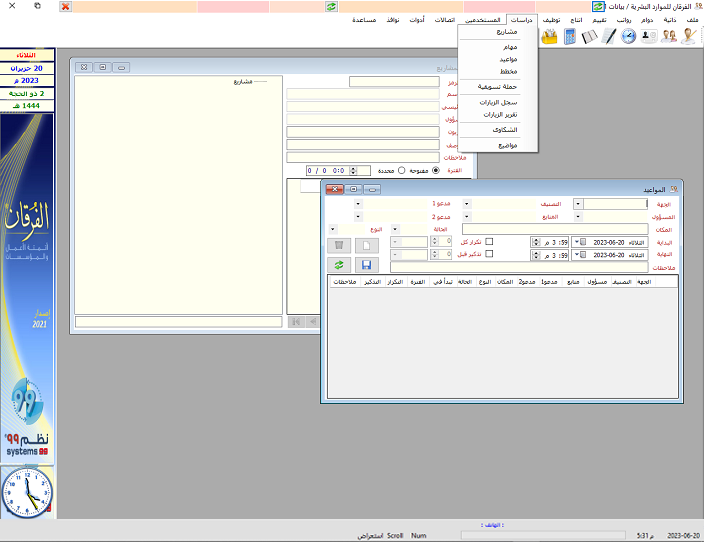Enable the تذكير قبل checkbox
Screen dimensions: 704x542
(490, 255)
